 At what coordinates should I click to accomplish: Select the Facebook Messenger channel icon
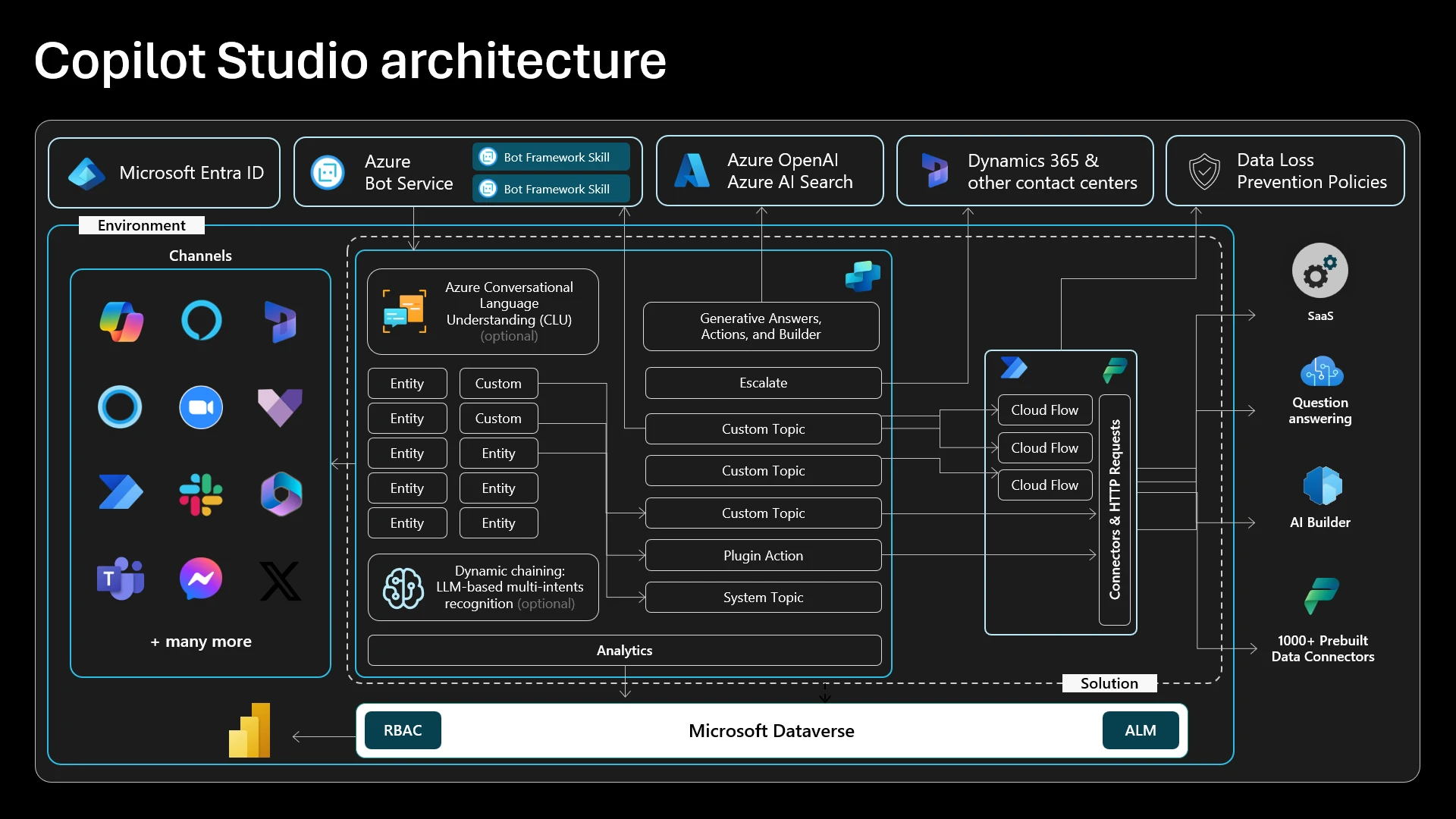click(x=200, y=579)
